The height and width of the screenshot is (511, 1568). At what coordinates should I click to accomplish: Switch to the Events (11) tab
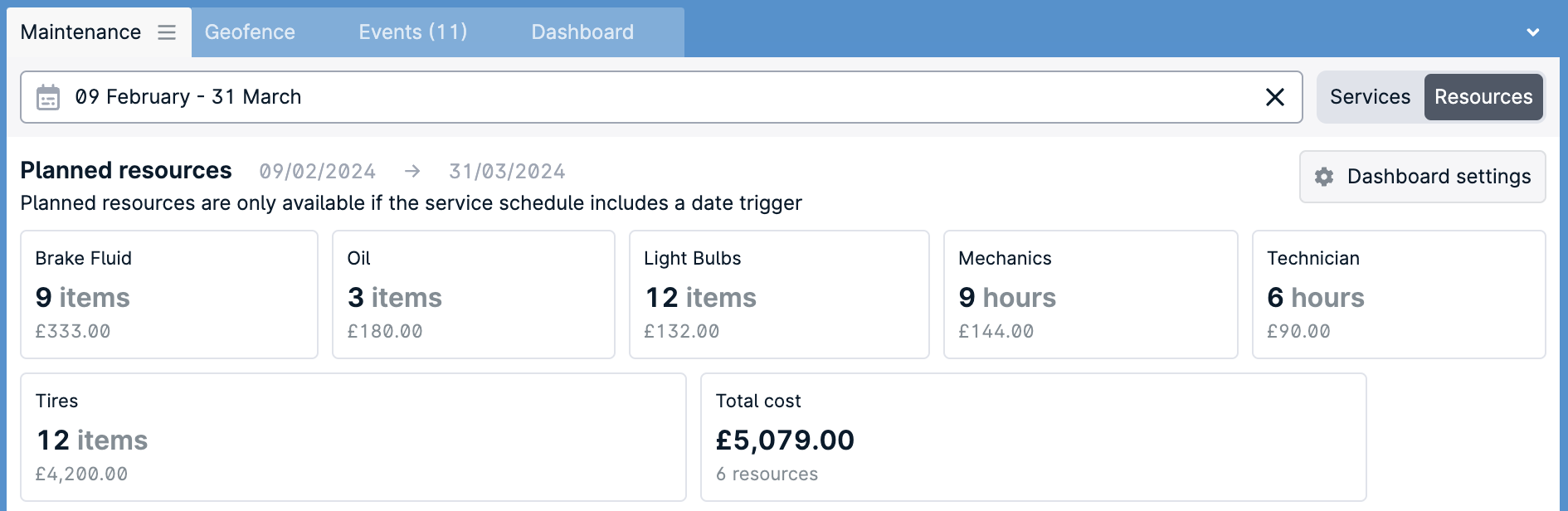412,32
